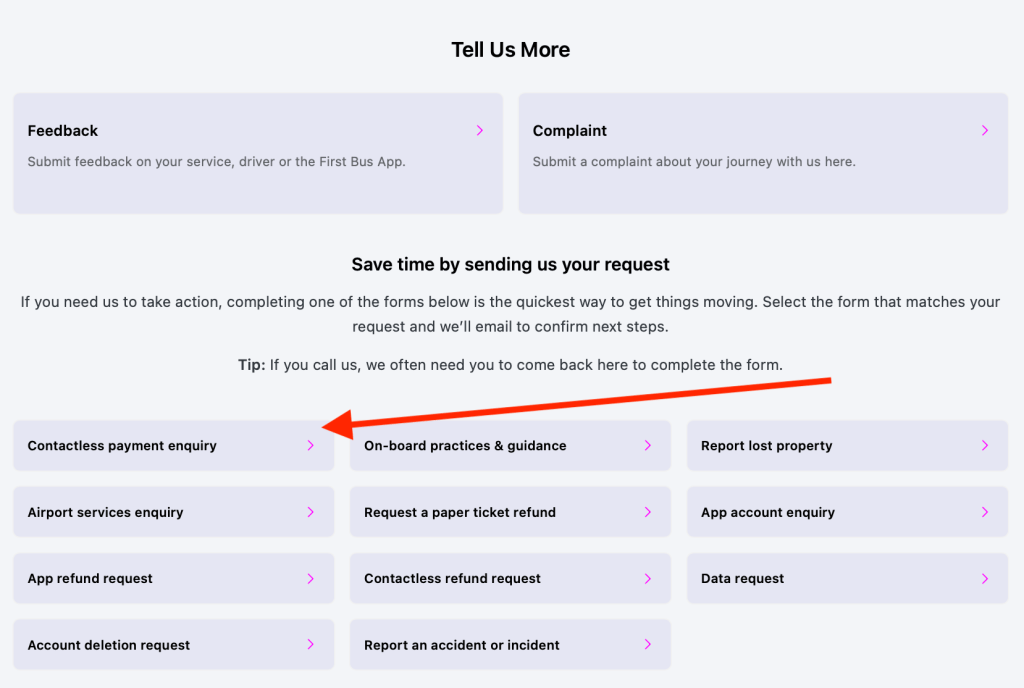Click chevron next to App account enquiry
Image resolution: width=1024 pixels, height=688 pixels.
[x=985, y=512]
